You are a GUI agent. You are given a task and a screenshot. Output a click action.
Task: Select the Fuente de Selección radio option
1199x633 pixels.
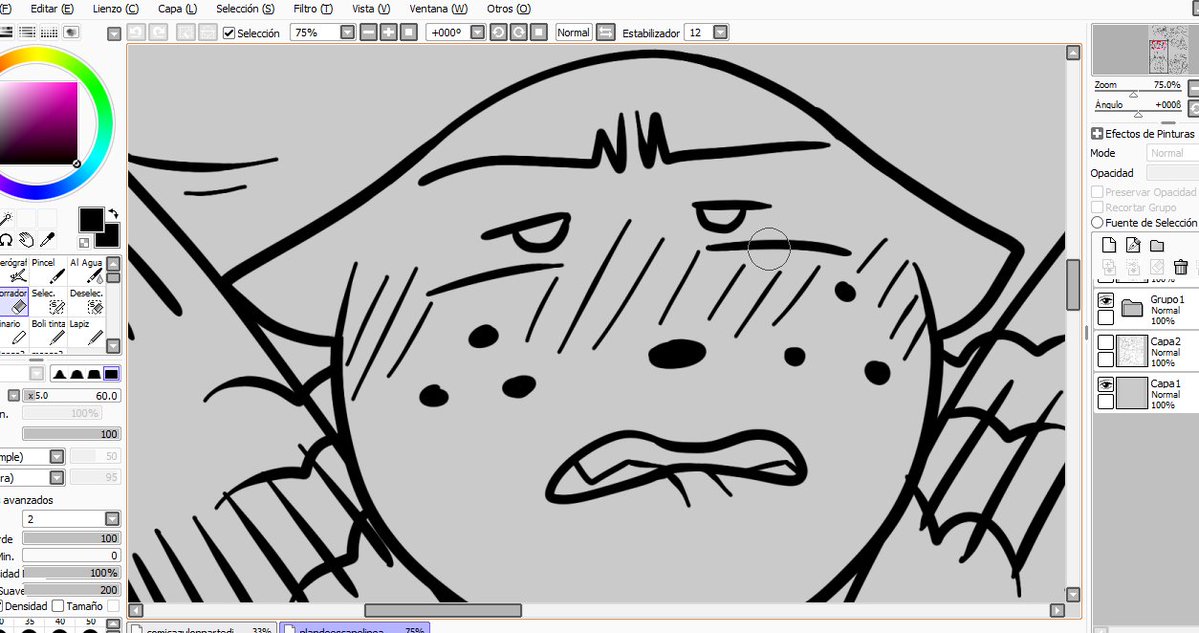pyautogui.click(x=1097, y=222)
